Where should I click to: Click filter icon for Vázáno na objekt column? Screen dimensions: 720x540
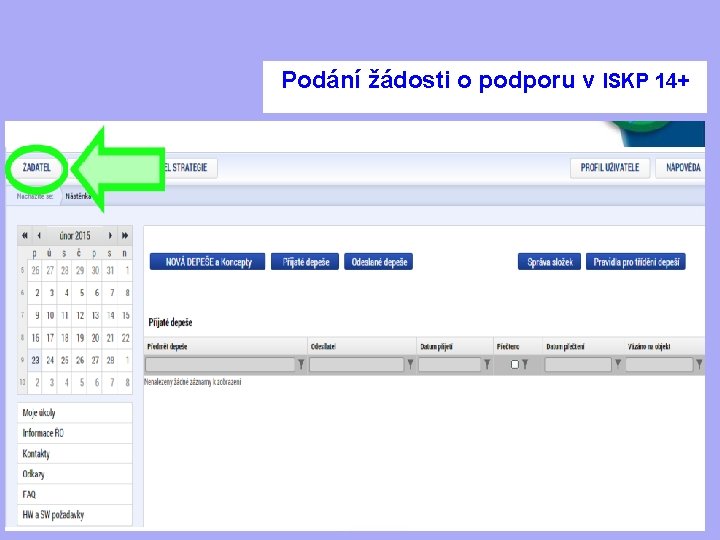coord(699,365)
